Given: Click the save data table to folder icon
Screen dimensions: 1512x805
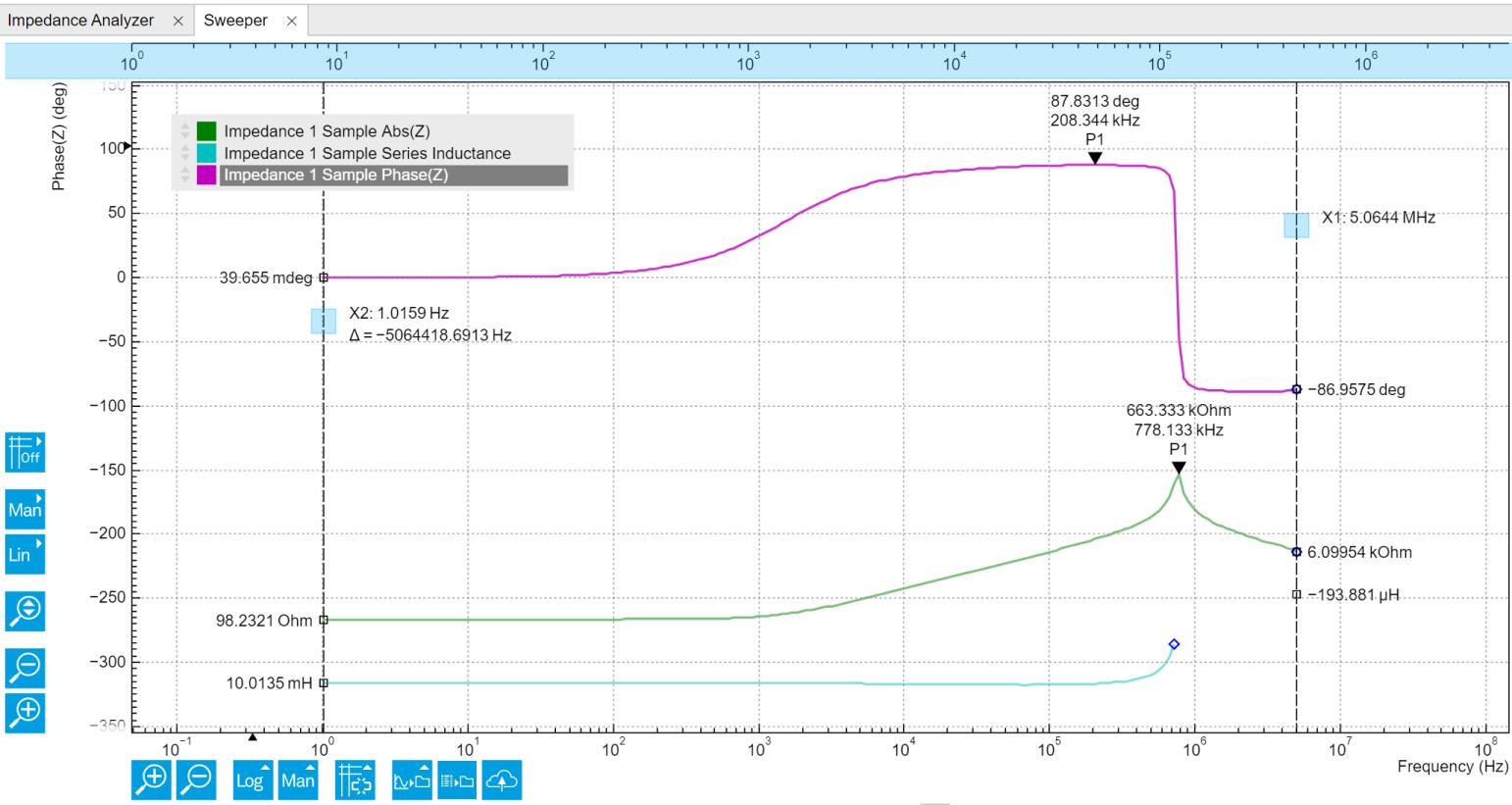Looking at the screenshot, I should pos(458,780).
